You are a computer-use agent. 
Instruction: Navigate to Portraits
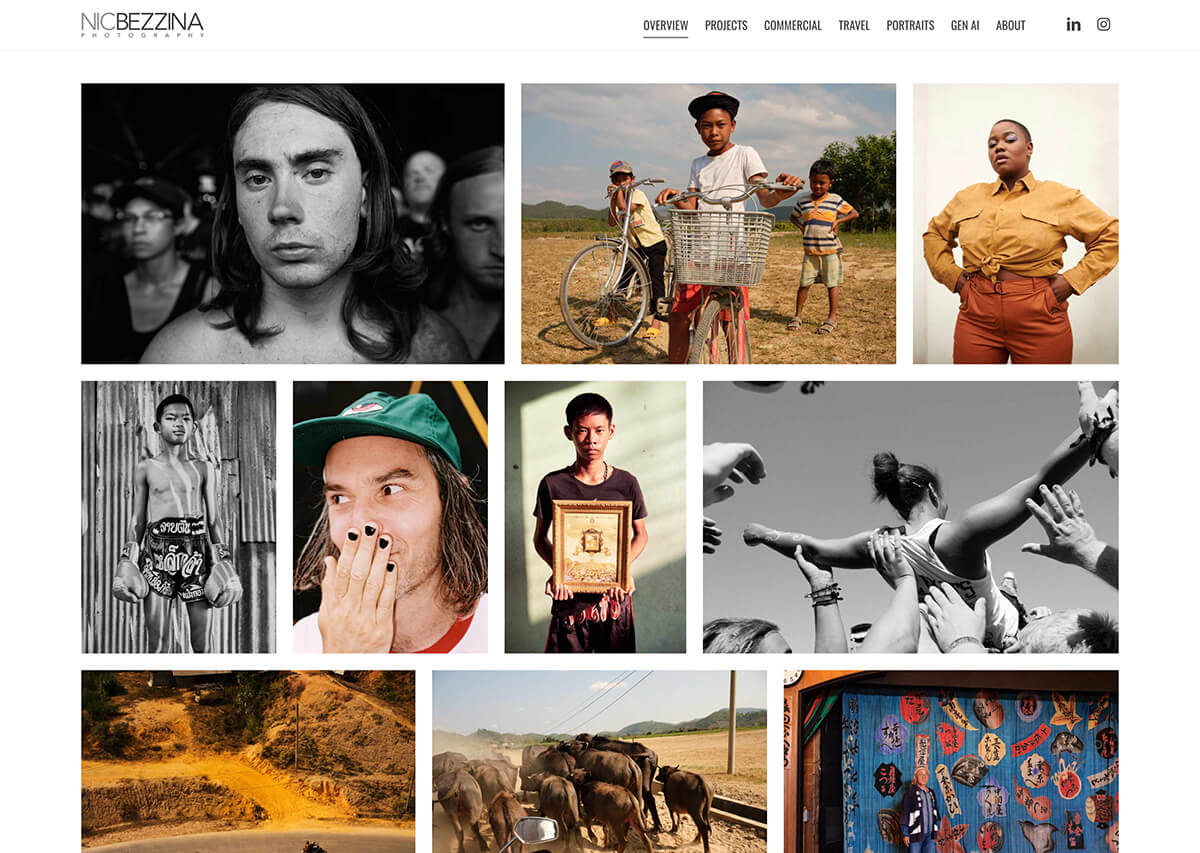click(910, 26)
